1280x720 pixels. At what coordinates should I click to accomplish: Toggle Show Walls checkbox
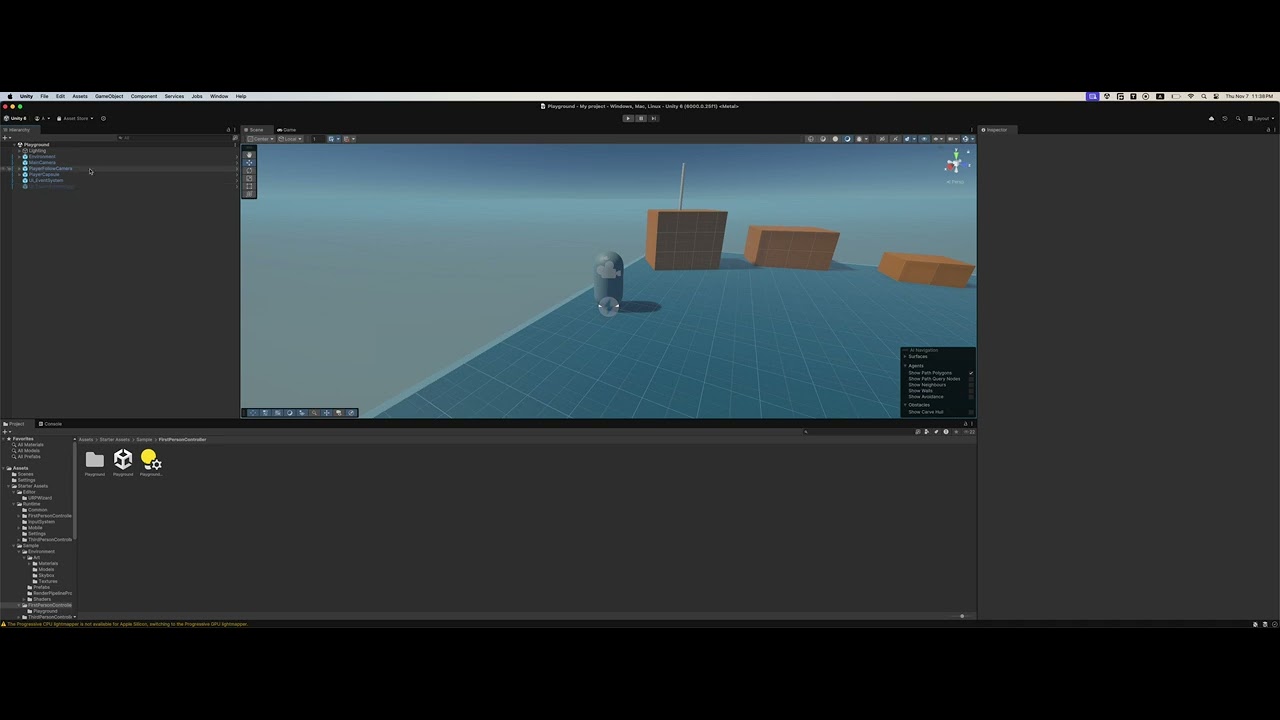tap(971, 391)
